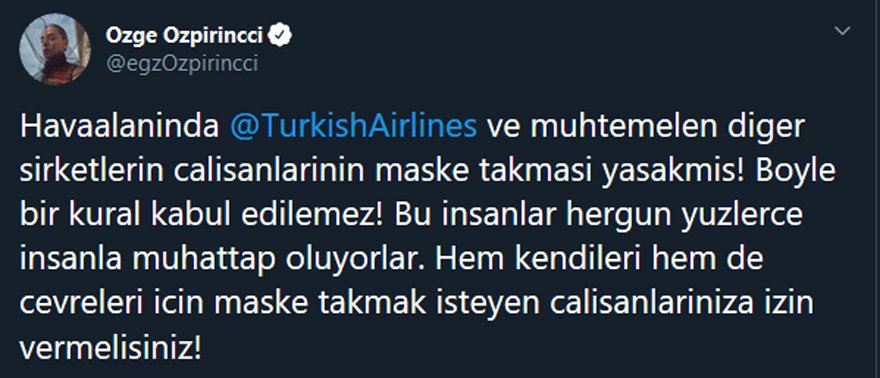
Task: Click the words 've muhtemelen diger'
Action: [x=645, y=128]
